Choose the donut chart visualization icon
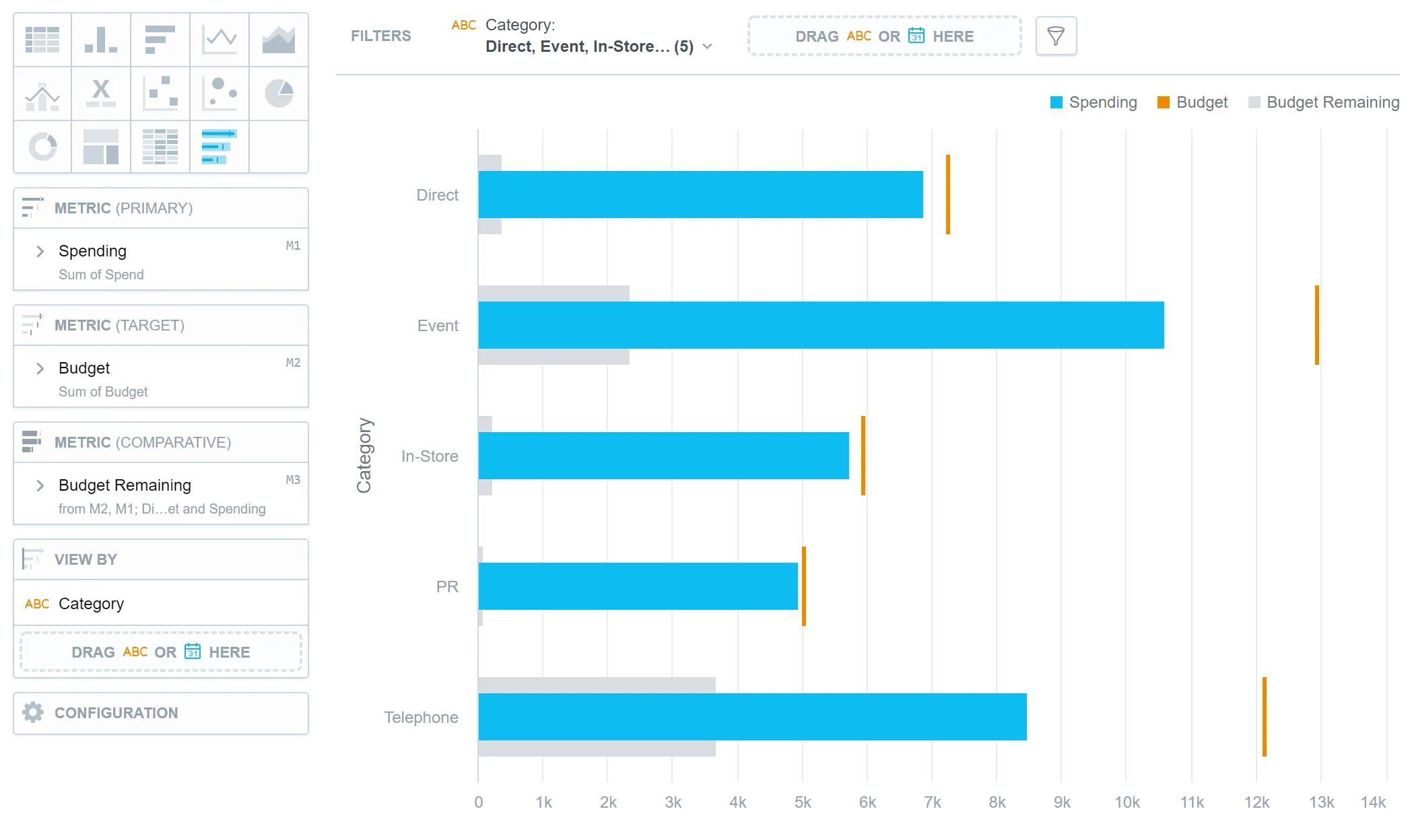The height and width of the screenshot is (840, 1410). tap(42, 147)
